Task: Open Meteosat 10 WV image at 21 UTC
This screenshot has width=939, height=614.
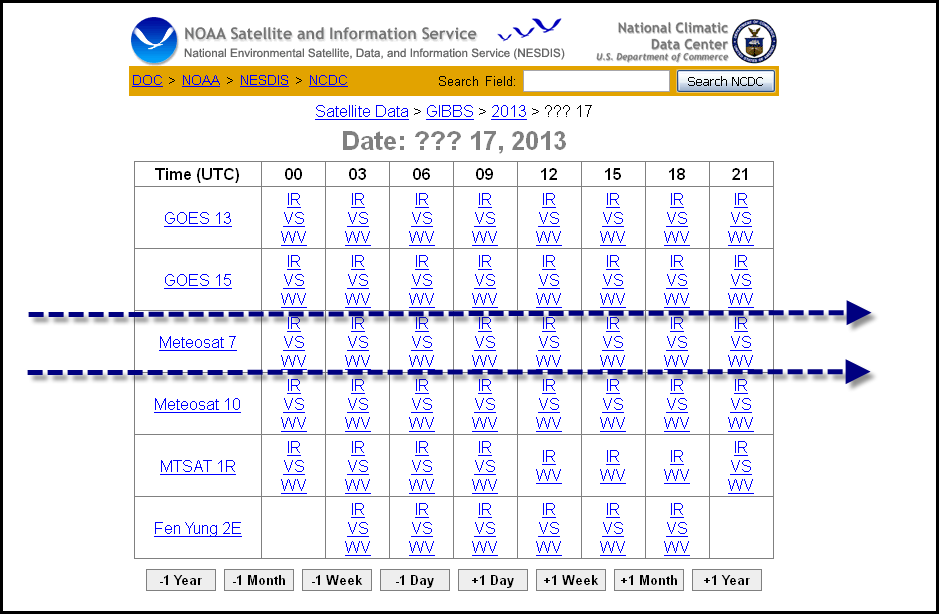Action: click(x=741, y=423)
